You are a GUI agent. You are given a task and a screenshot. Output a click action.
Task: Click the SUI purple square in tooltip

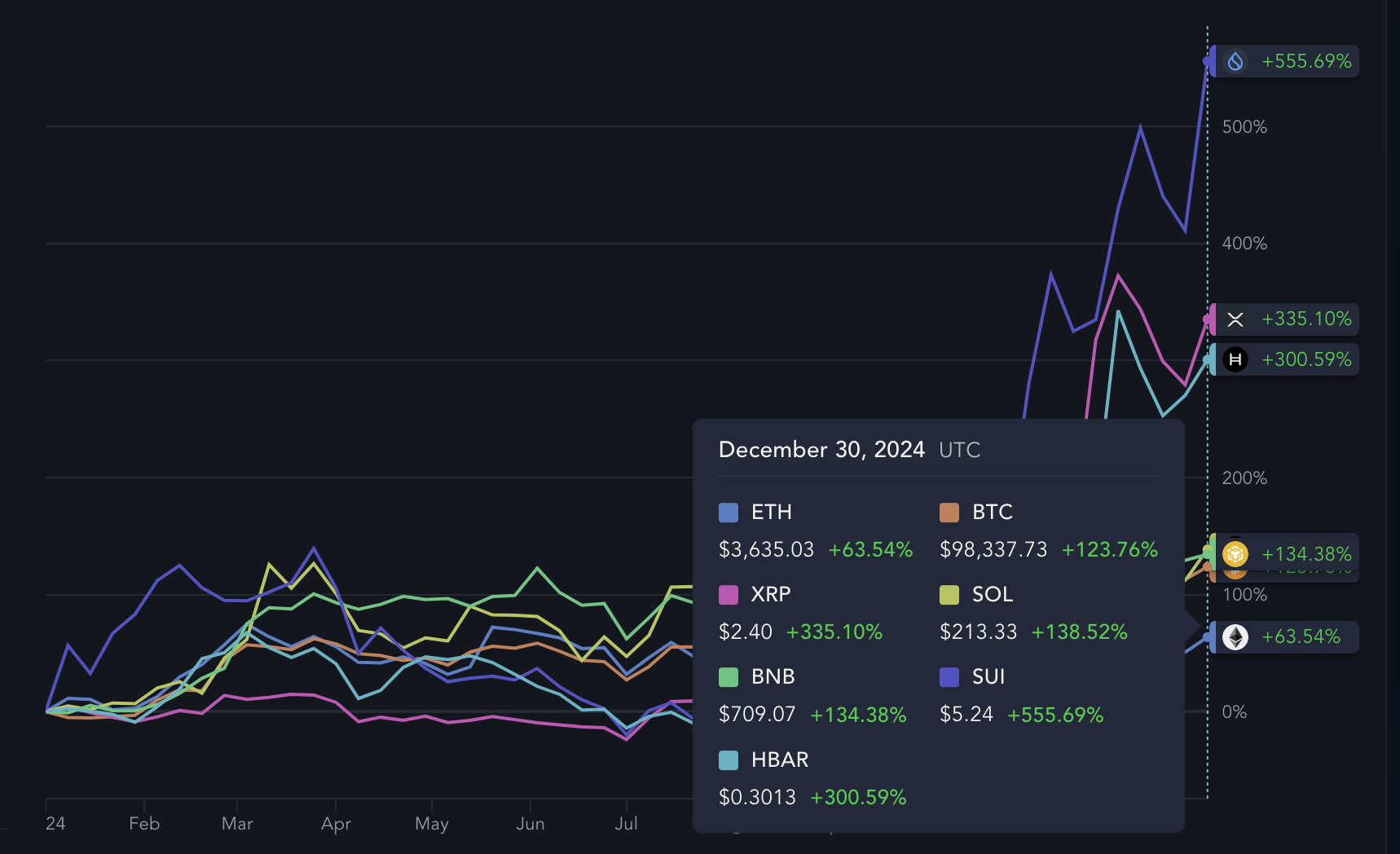pyautogui.click(x=949, y=677)
